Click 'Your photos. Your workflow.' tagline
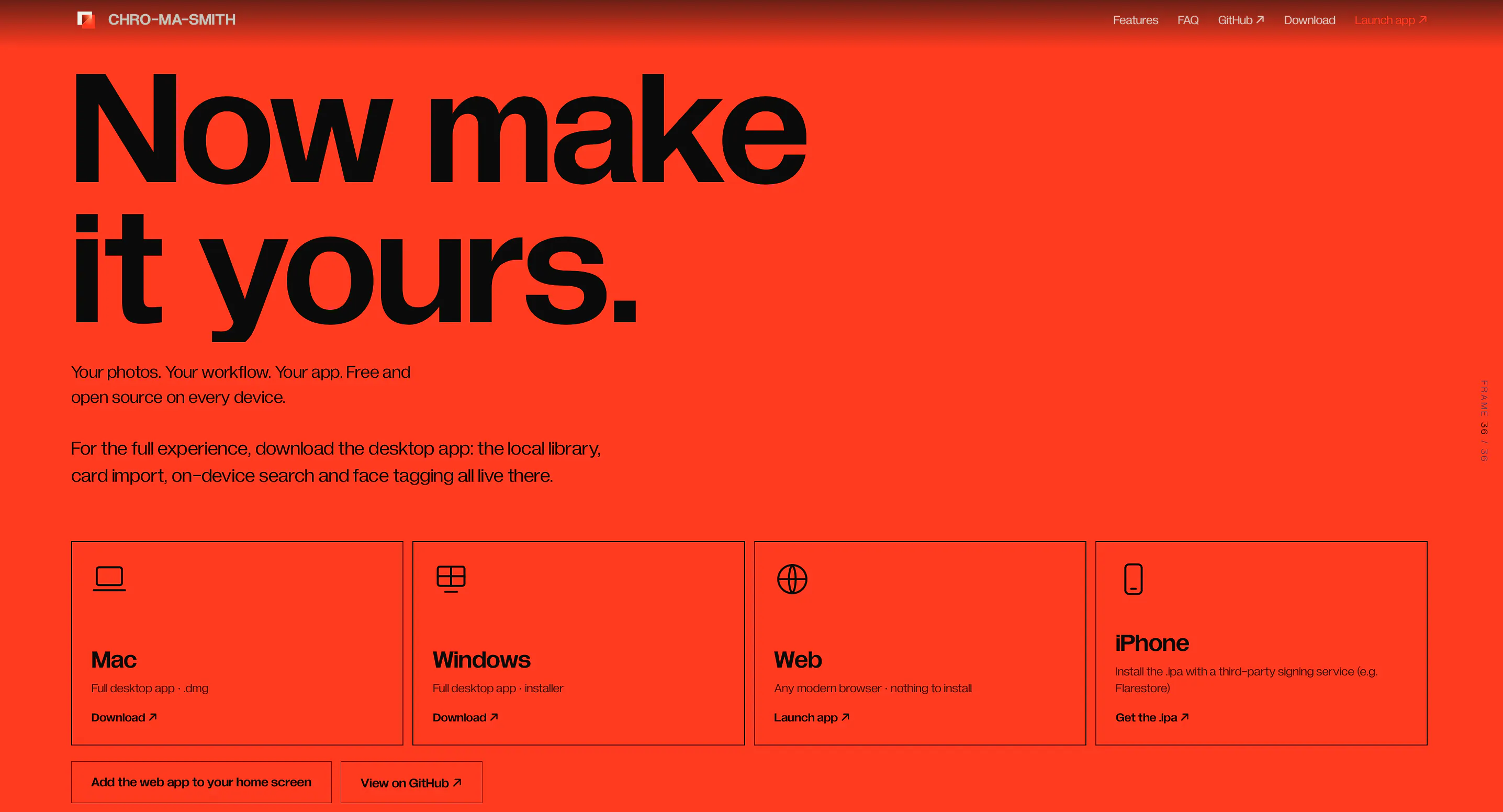The height and width of the screenshot is (812, 1503). tap(240, 385)
